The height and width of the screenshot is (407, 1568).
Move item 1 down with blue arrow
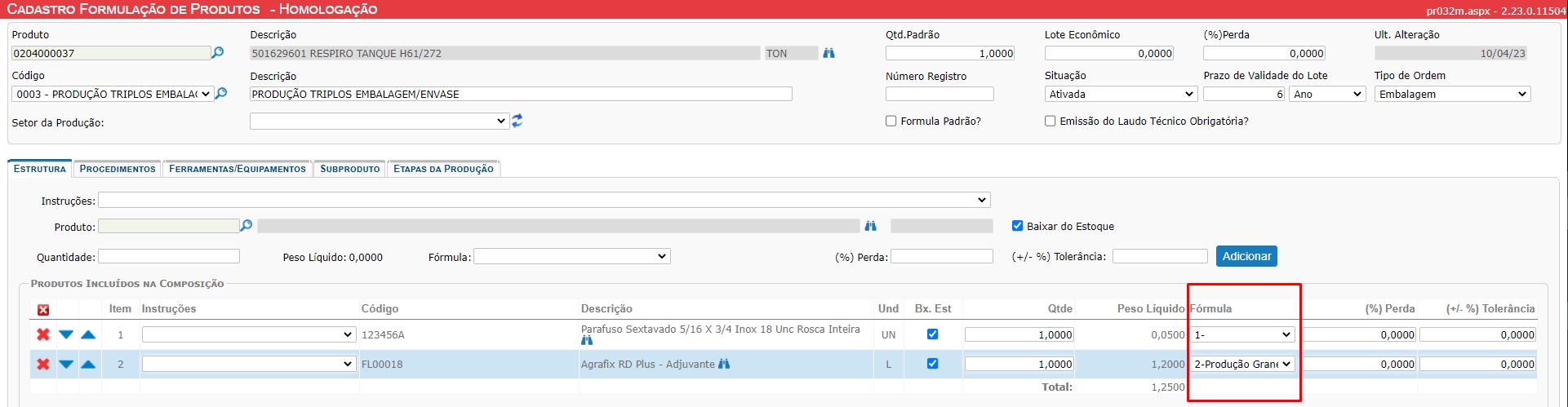click(x=66, y=334)
